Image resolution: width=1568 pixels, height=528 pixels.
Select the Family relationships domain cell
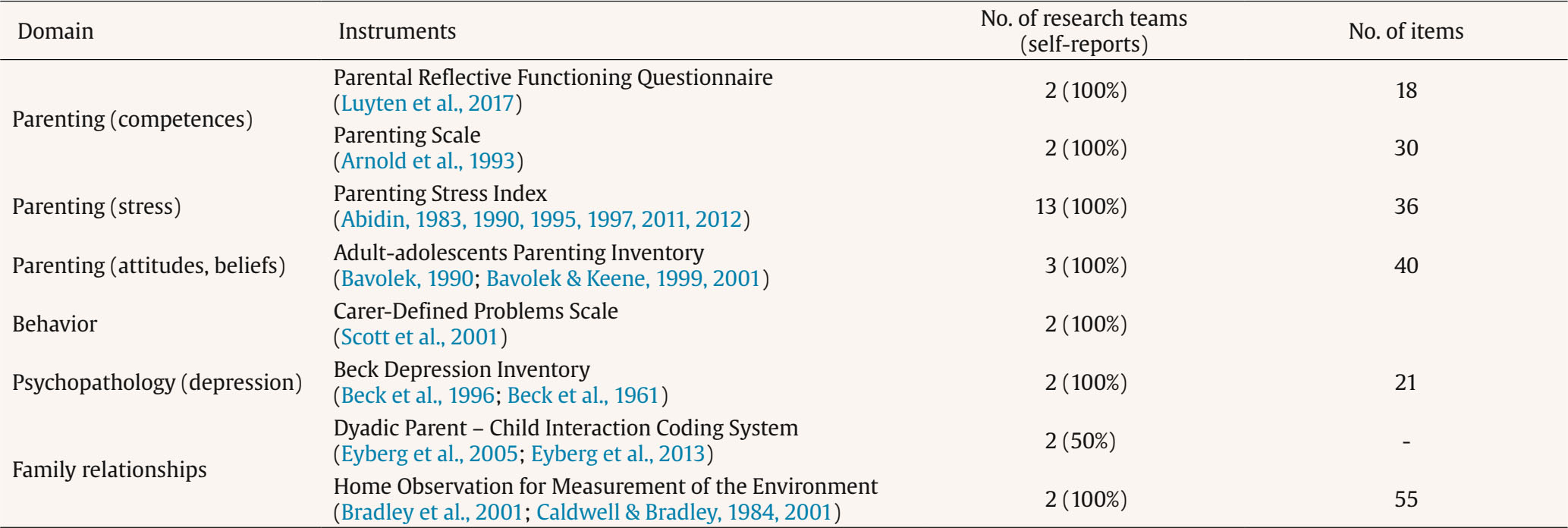(x=109, y=470)
